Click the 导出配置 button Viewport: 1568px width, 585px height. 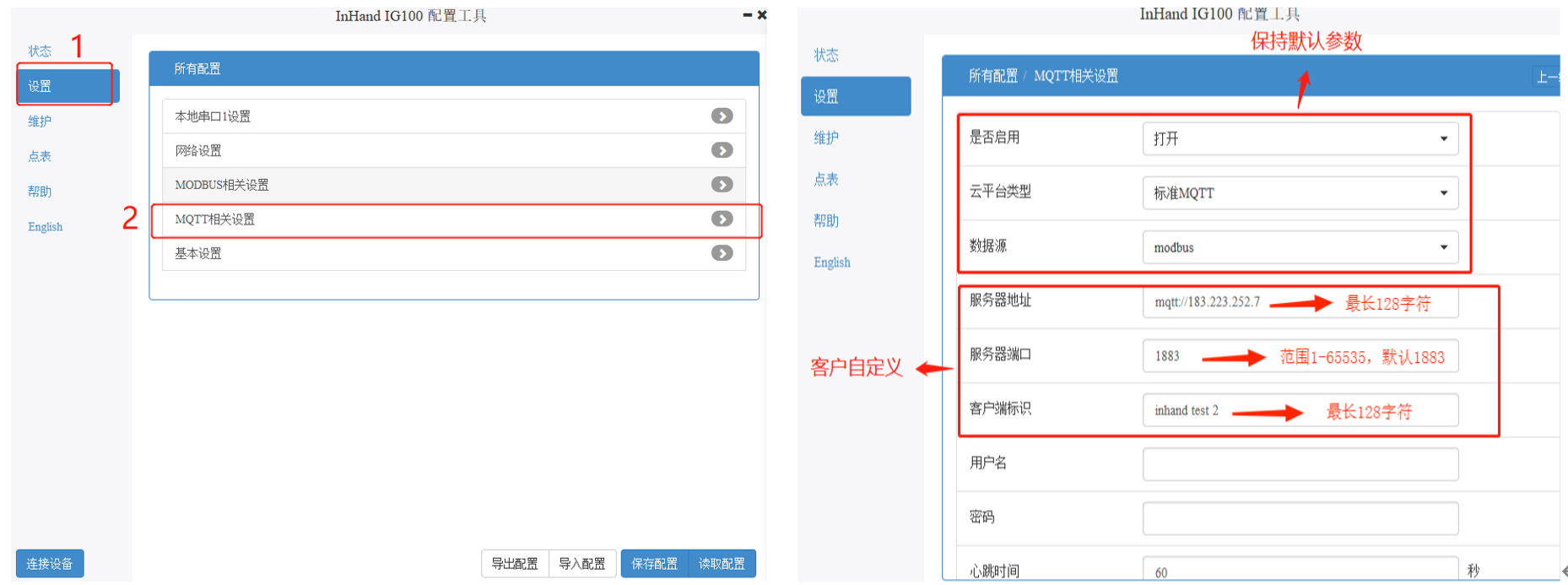[x=515, y=563]
